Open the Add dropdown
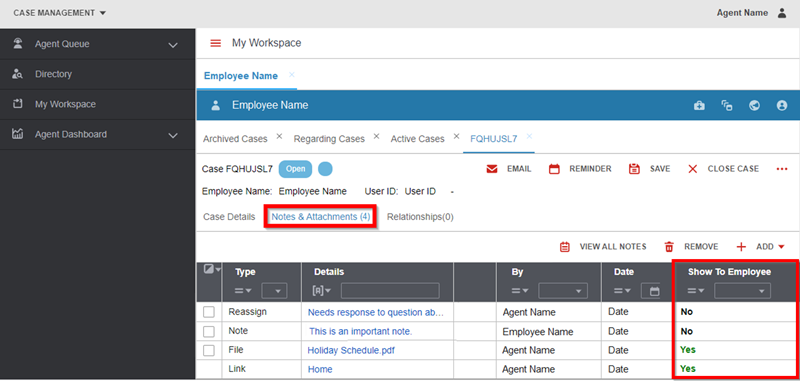The height and width of the screenshot is (381, 800). coord(760,247)
